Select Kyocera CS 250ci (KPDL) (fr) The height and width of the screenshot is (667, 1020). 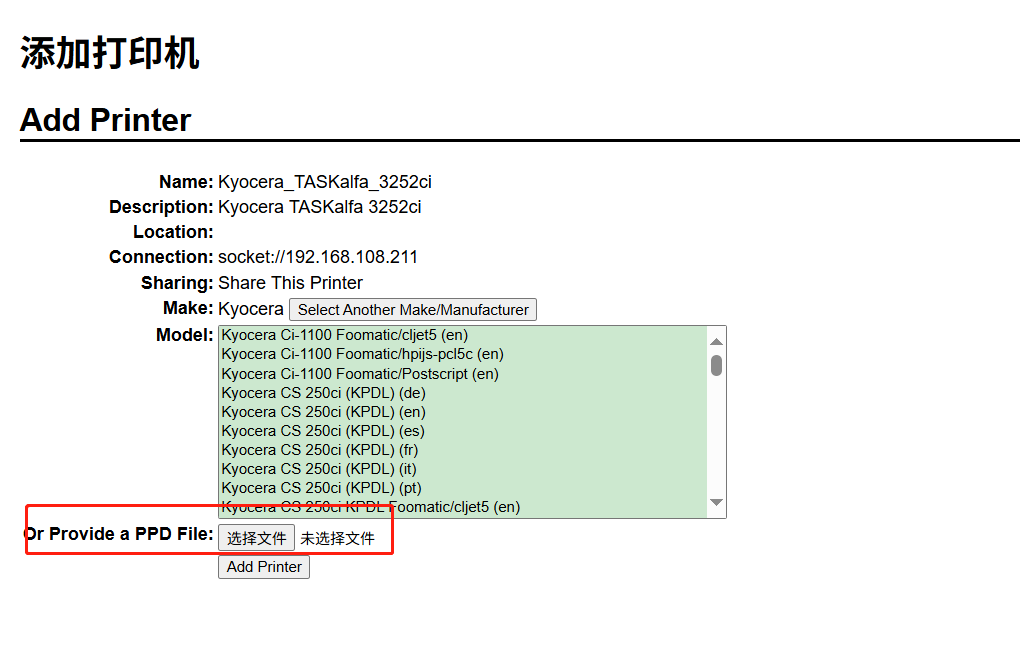(464, 450)
